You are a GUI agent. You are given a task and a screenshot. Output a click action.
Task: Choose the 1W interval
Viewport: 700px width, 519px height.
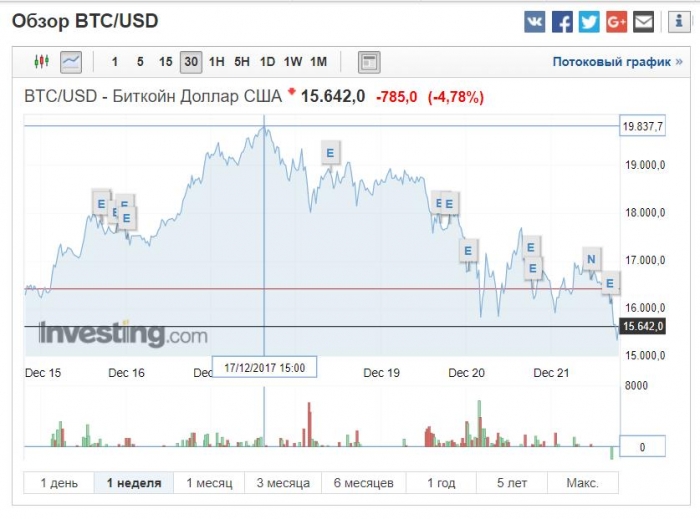[293, 62]
